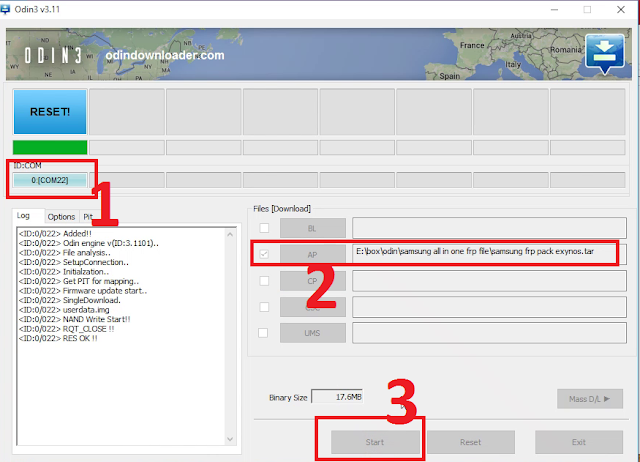Tick the UMS file checkbox
The width and height of the screenshot is (640, 462).
pos(263,333)
